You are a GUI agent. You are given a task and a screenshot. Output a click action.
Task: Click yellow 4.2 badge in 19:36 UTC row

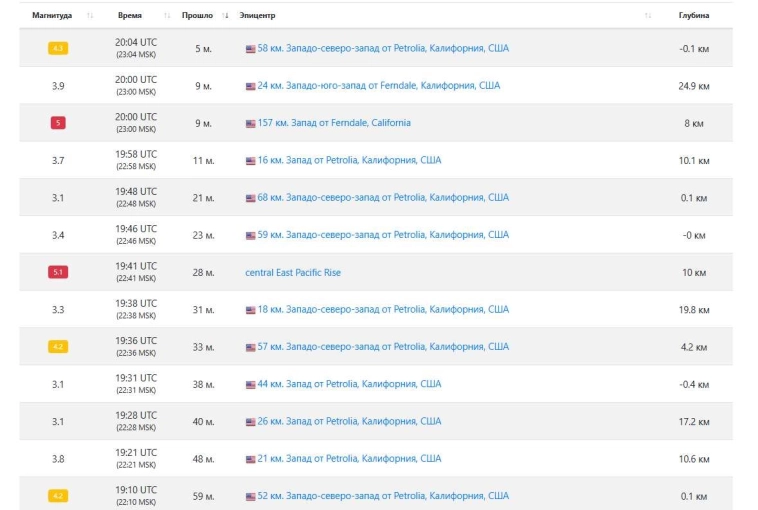pyautogui.click(x=58, y=347)
